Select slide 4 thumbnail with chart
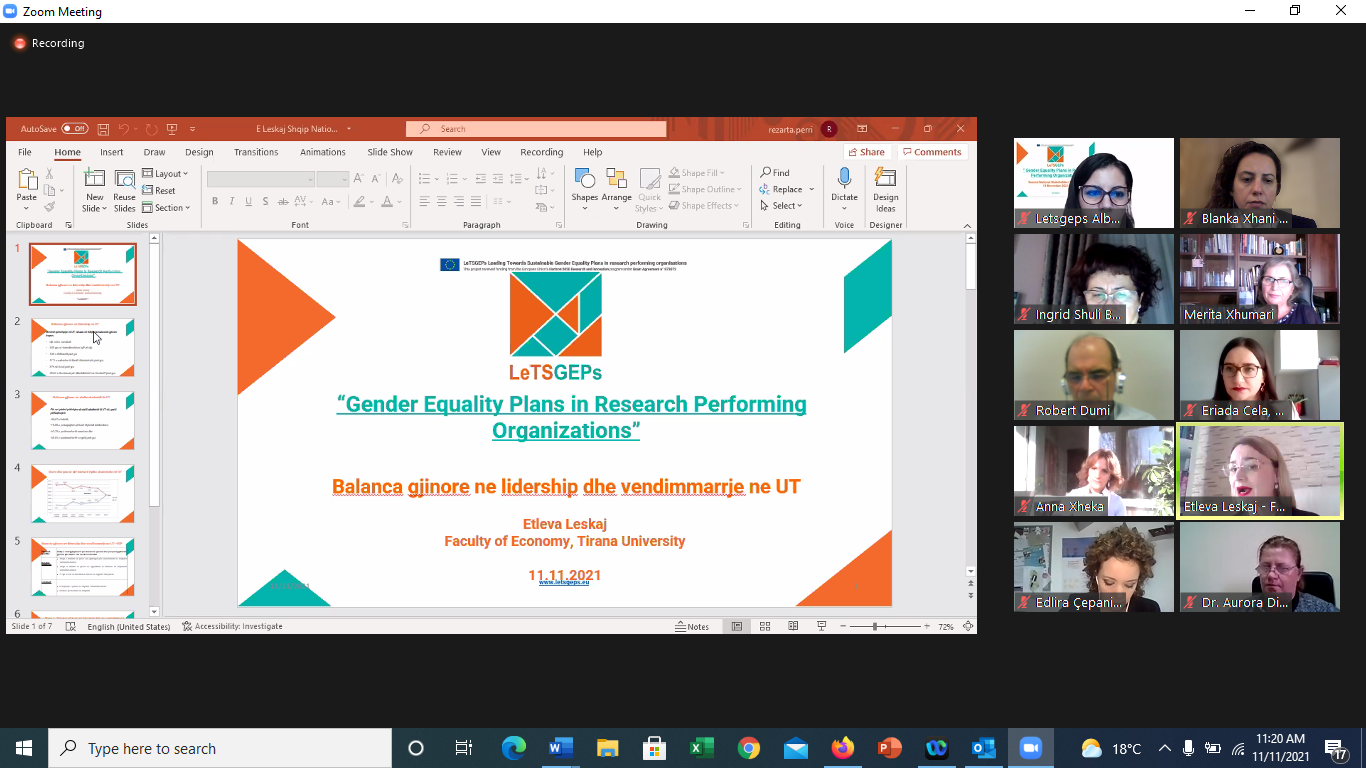The height and width of the screenshot is (768, 1366). pos(83,493)
